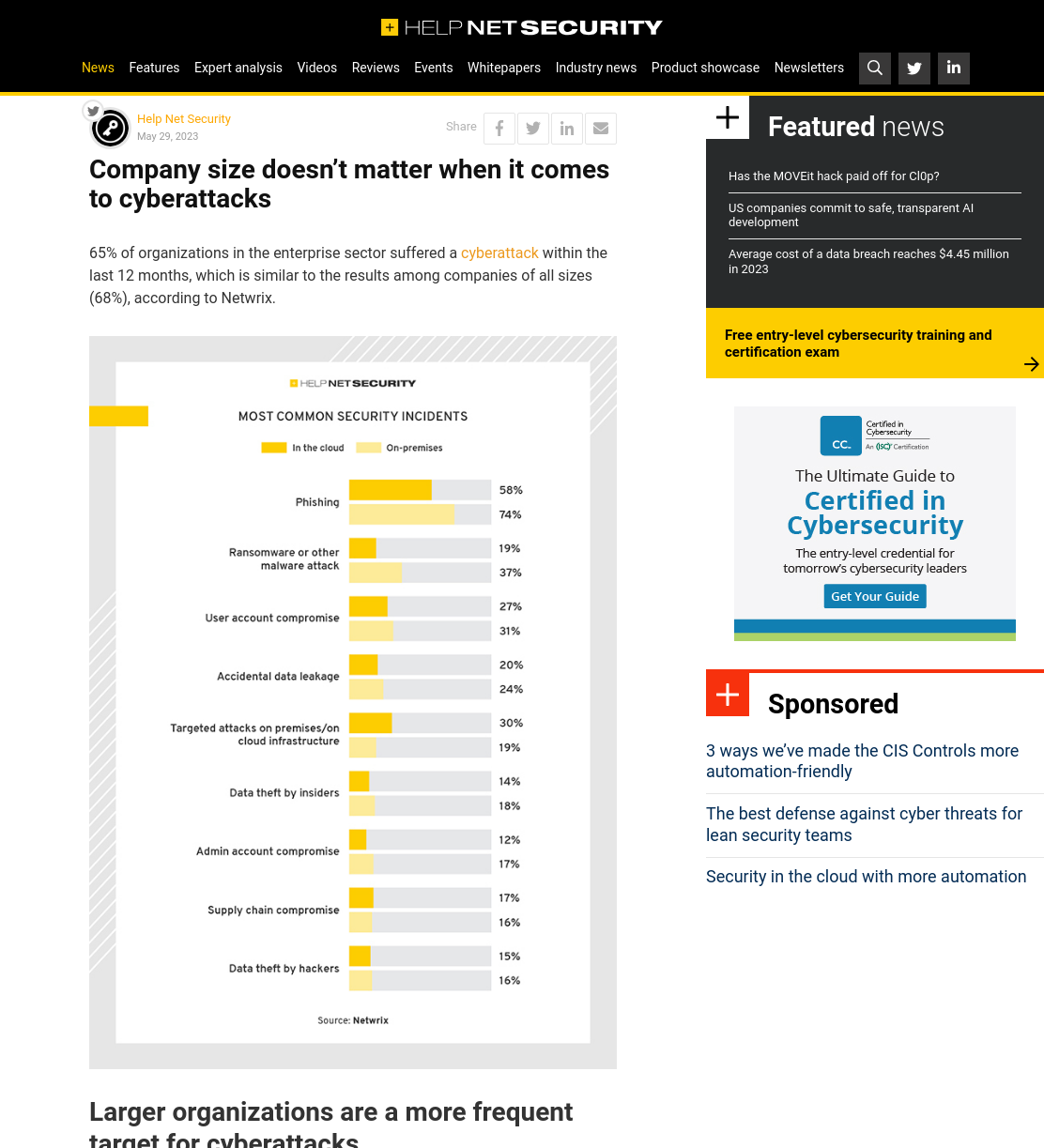Click the Help Net Security logo

click(x=522, y=27)
